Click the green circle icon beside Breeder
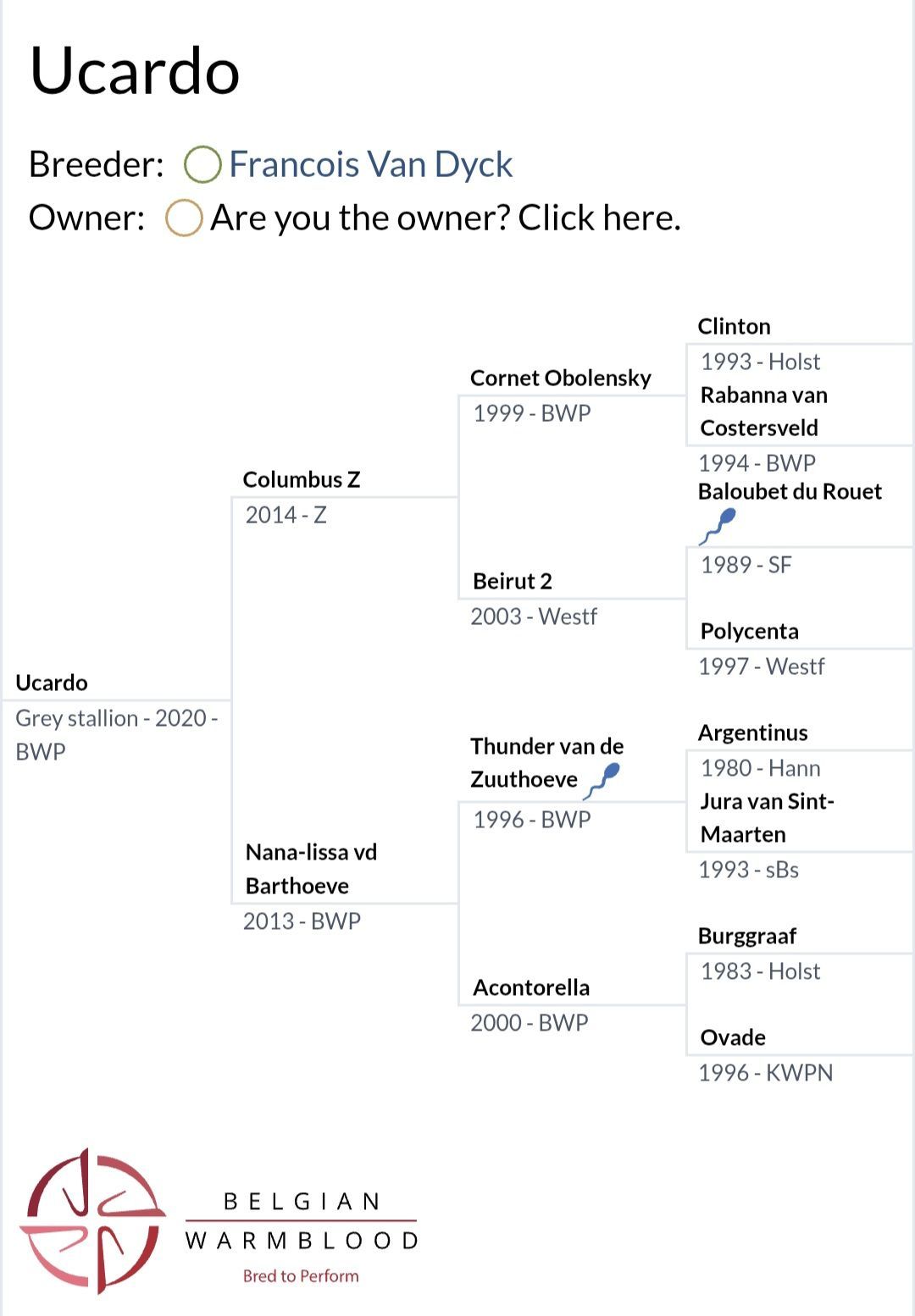 click(203, 164)
